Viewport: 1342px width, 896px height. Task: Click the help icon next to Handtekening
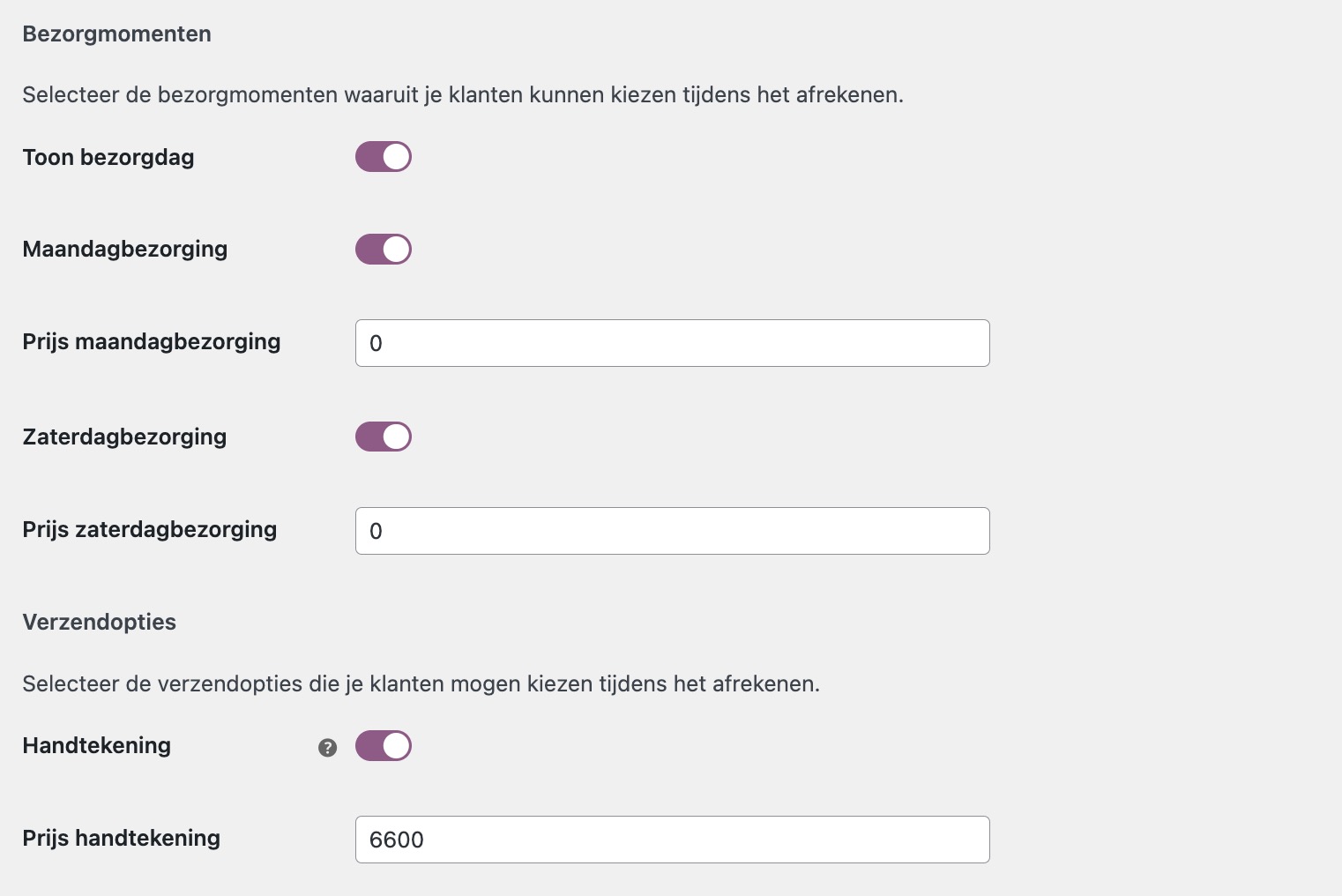coord(328,747)
